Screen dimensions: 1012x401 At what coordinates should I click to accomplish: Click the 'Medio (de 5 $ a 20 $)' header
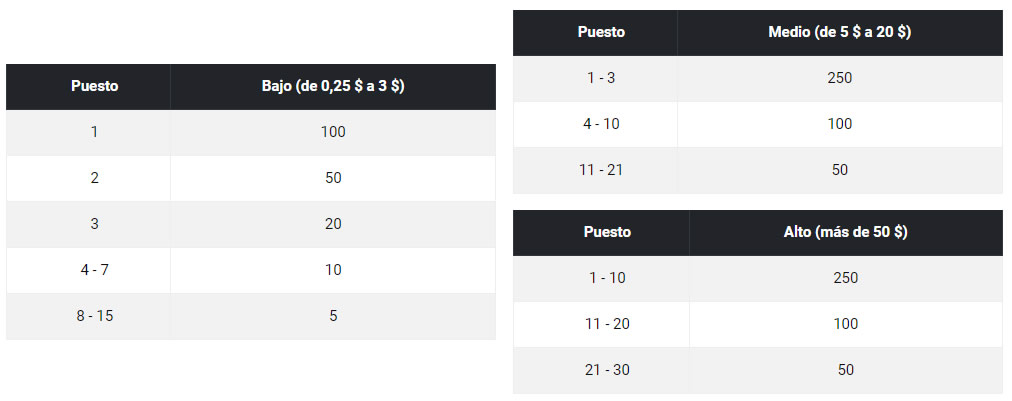839,32
